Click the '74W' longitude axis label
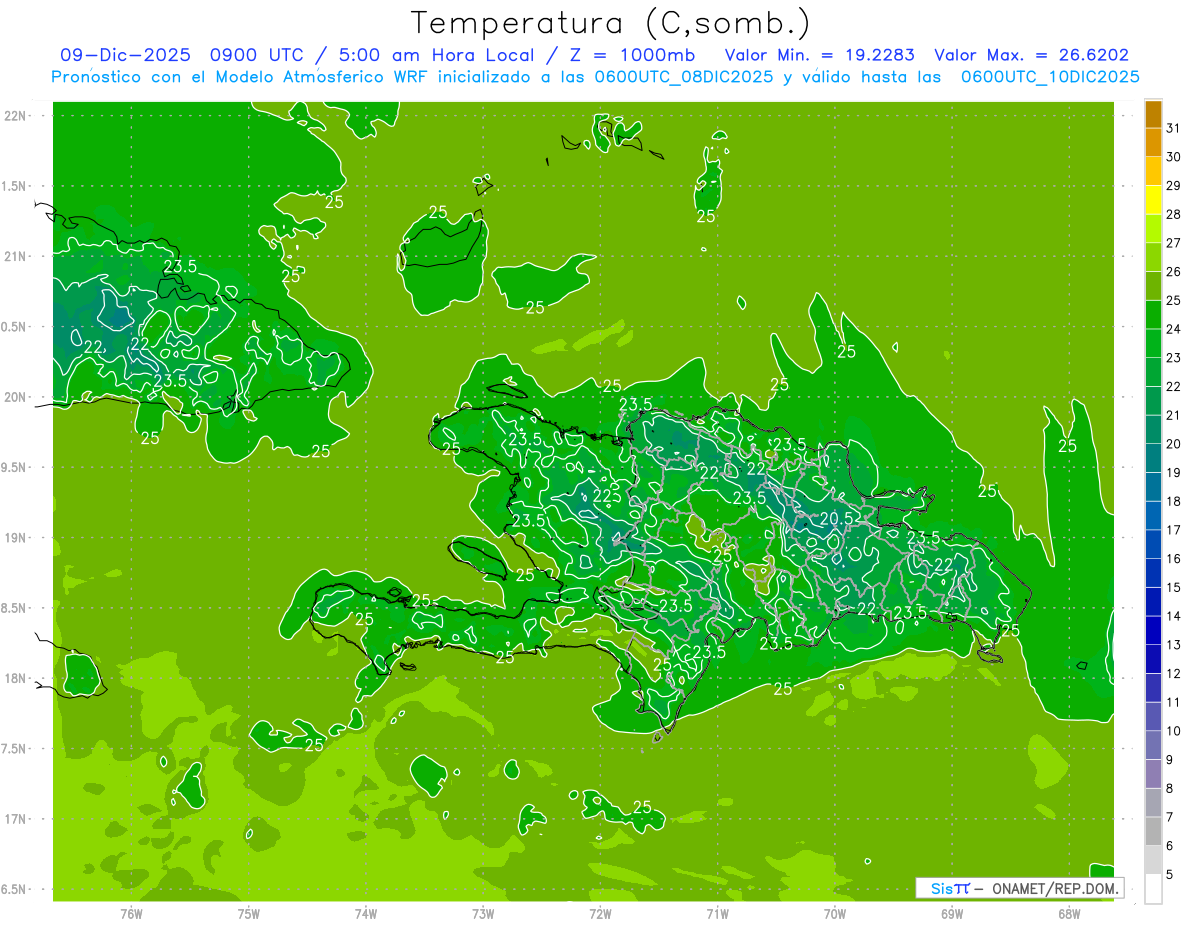 pyautogui.click(x=366, y=914)
